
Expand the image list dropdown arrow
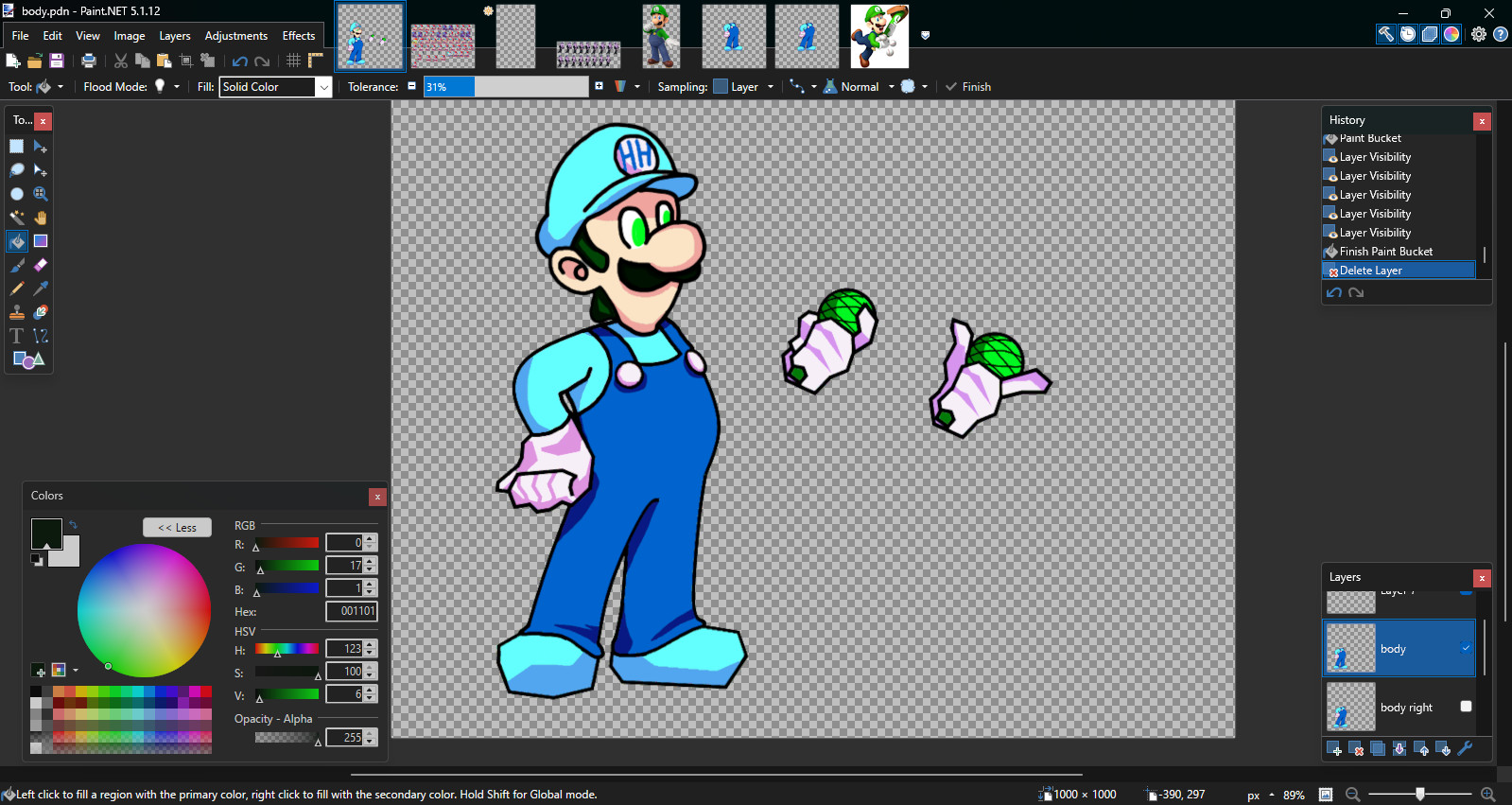[x=926, y=35]
